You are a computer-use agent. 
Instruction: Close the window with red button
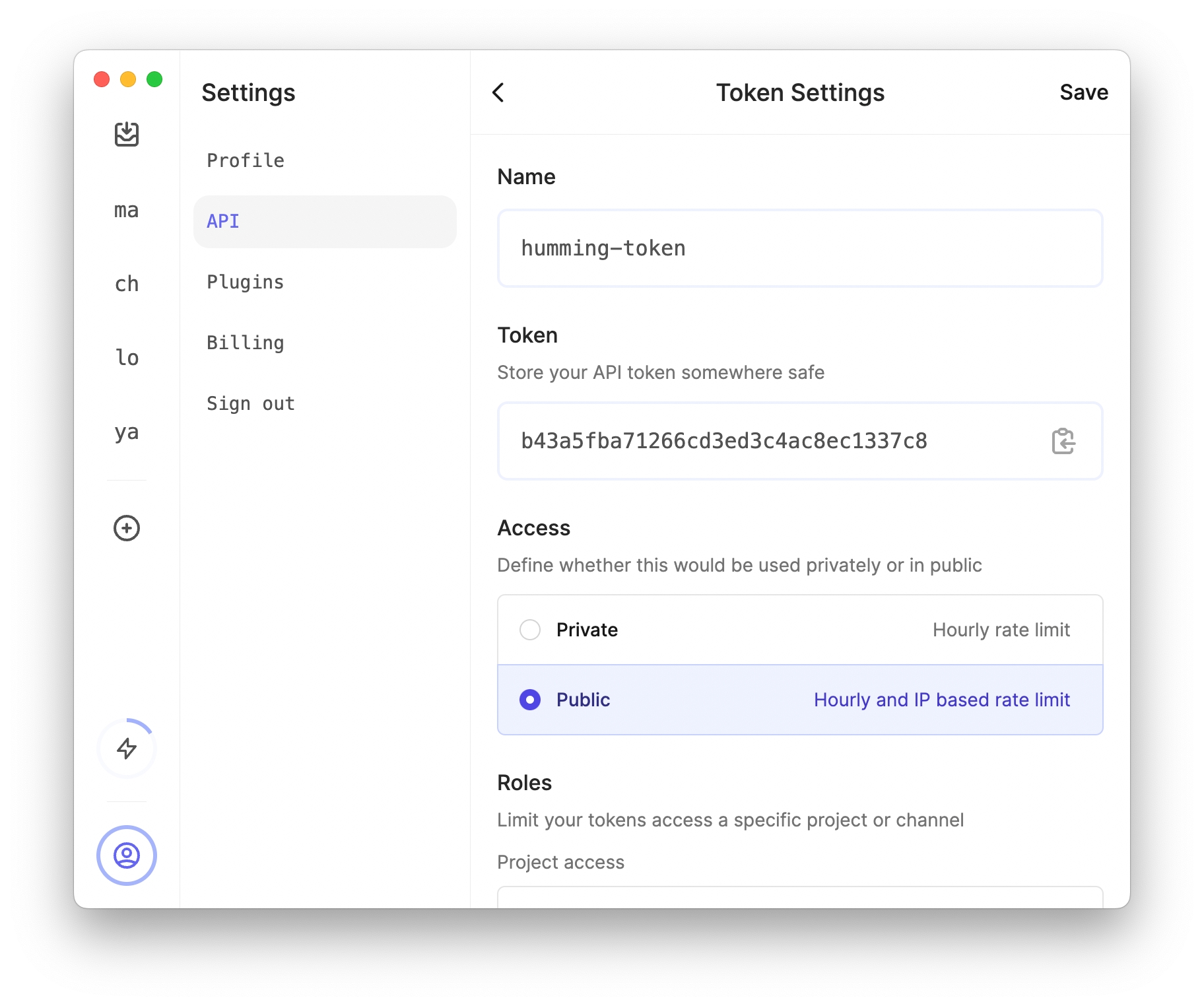point(102,79)
